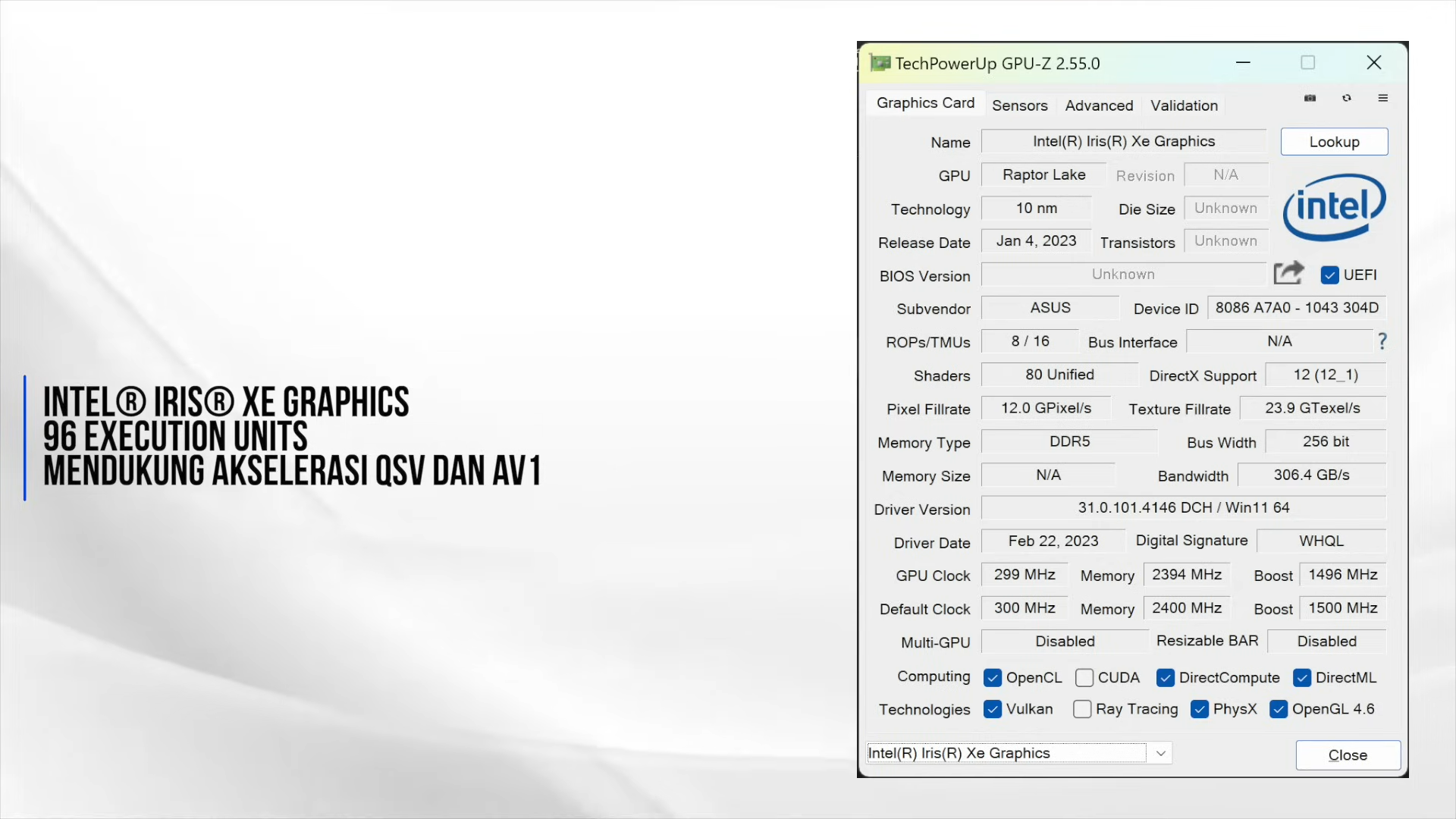Toggle the OpenCL checkbox
The image size is (1456, 819).
click(x=992, y=678)
